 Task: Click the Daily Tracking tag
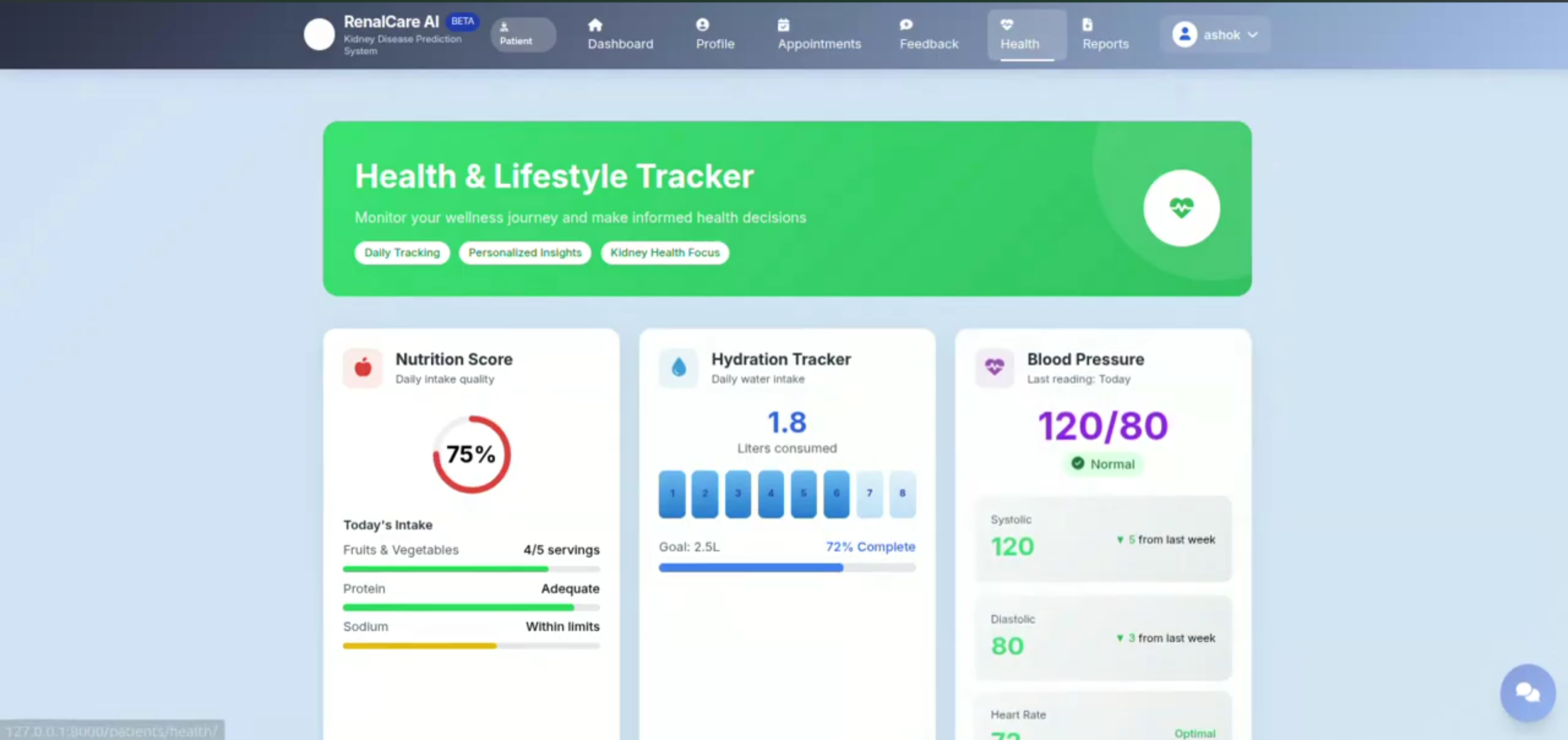[402, 252]
